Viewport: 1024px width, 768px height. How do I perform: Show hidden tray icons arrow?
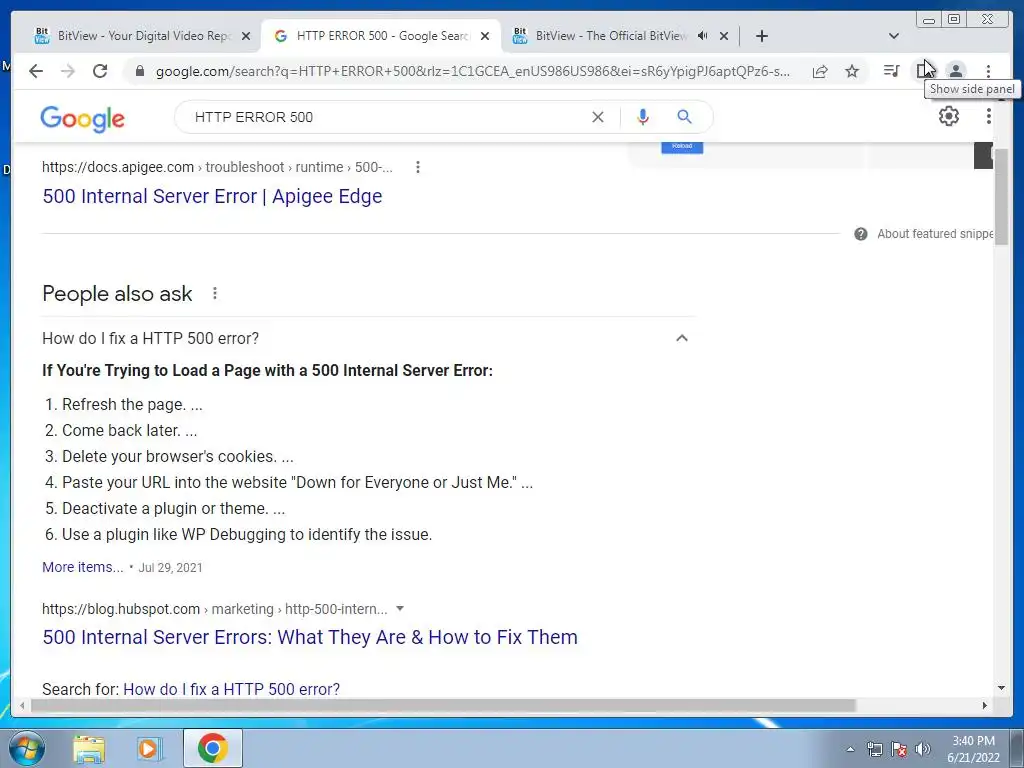coord(850,749)
